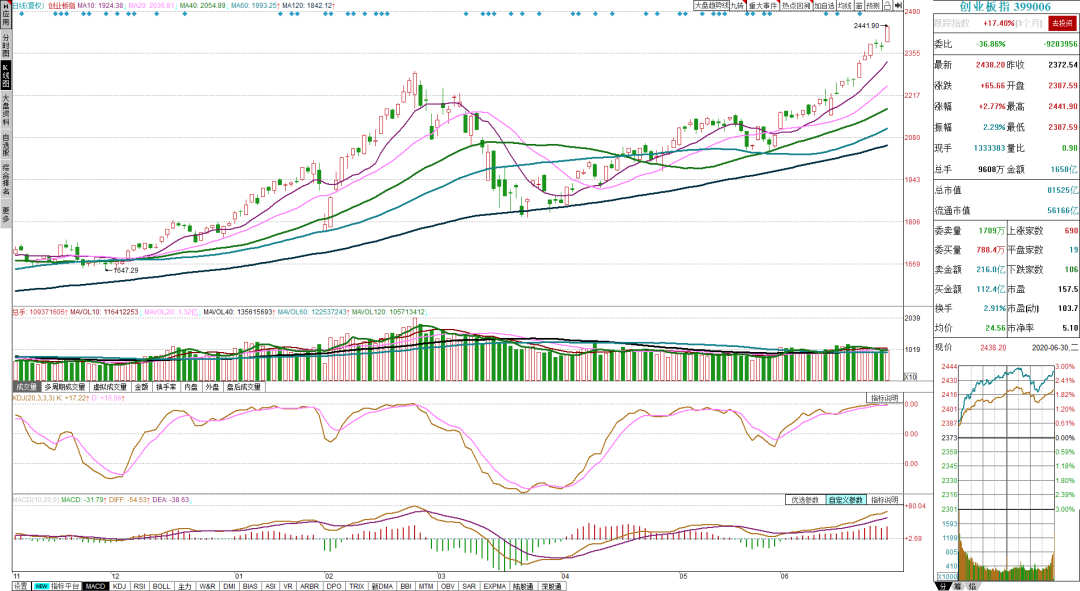Switch to 多周期成交量 tab
The image size is (1080, 591).
[65, 387]
